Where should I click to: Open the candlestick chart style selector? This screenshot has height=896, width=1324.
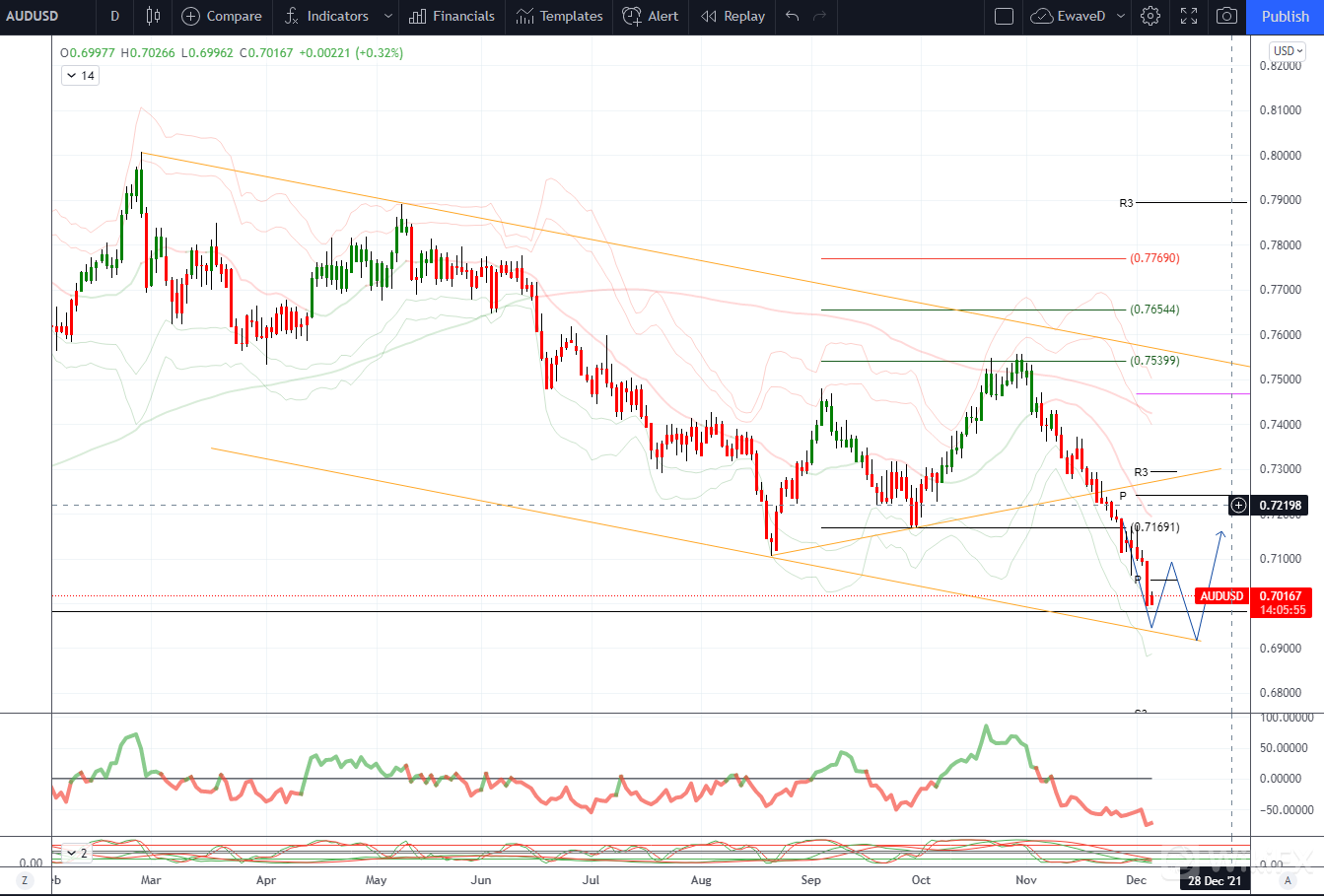(x=153, y=16)
